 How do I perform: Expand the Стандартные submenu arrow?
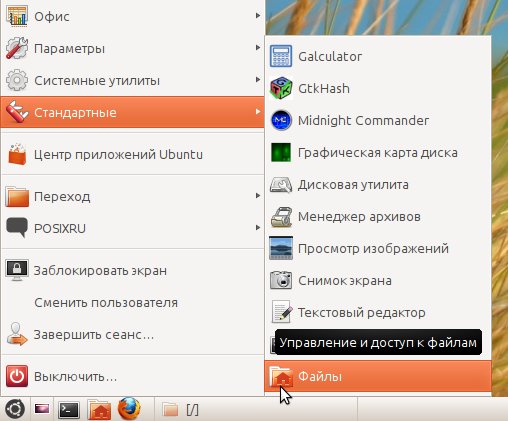[258, 111]
